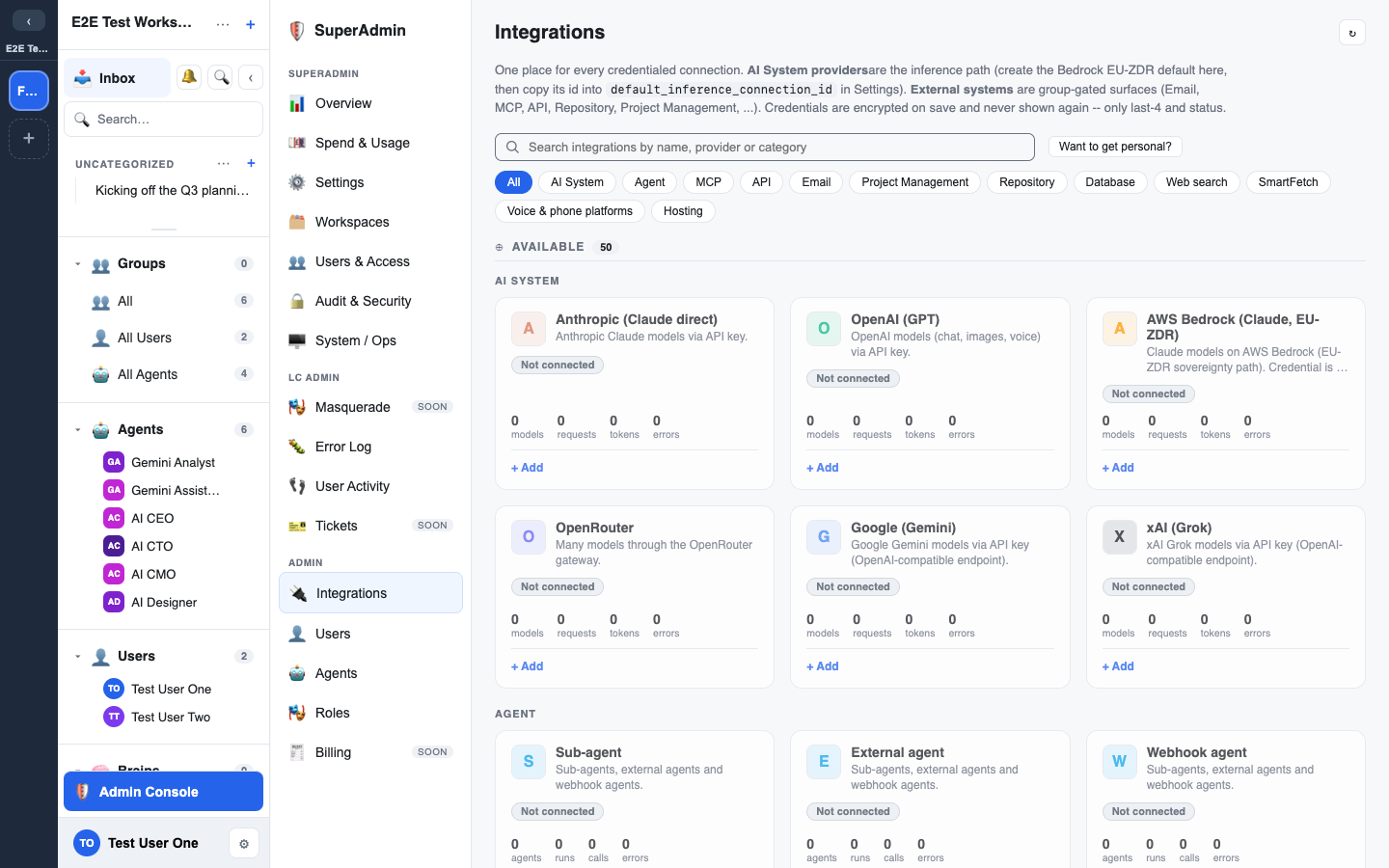Filter integrations by SmartFetch

point(1289,182)
